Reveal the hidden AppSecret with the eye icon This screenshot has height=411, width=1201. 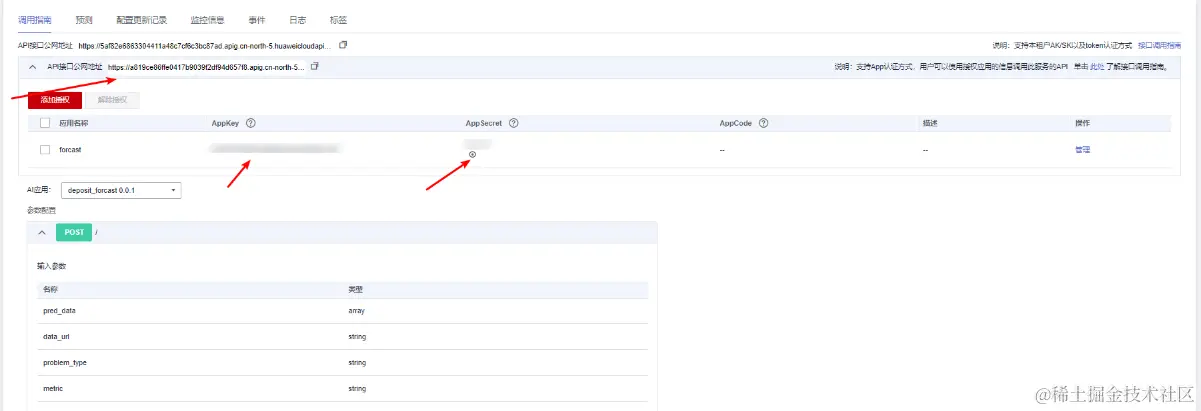(472, 154)
